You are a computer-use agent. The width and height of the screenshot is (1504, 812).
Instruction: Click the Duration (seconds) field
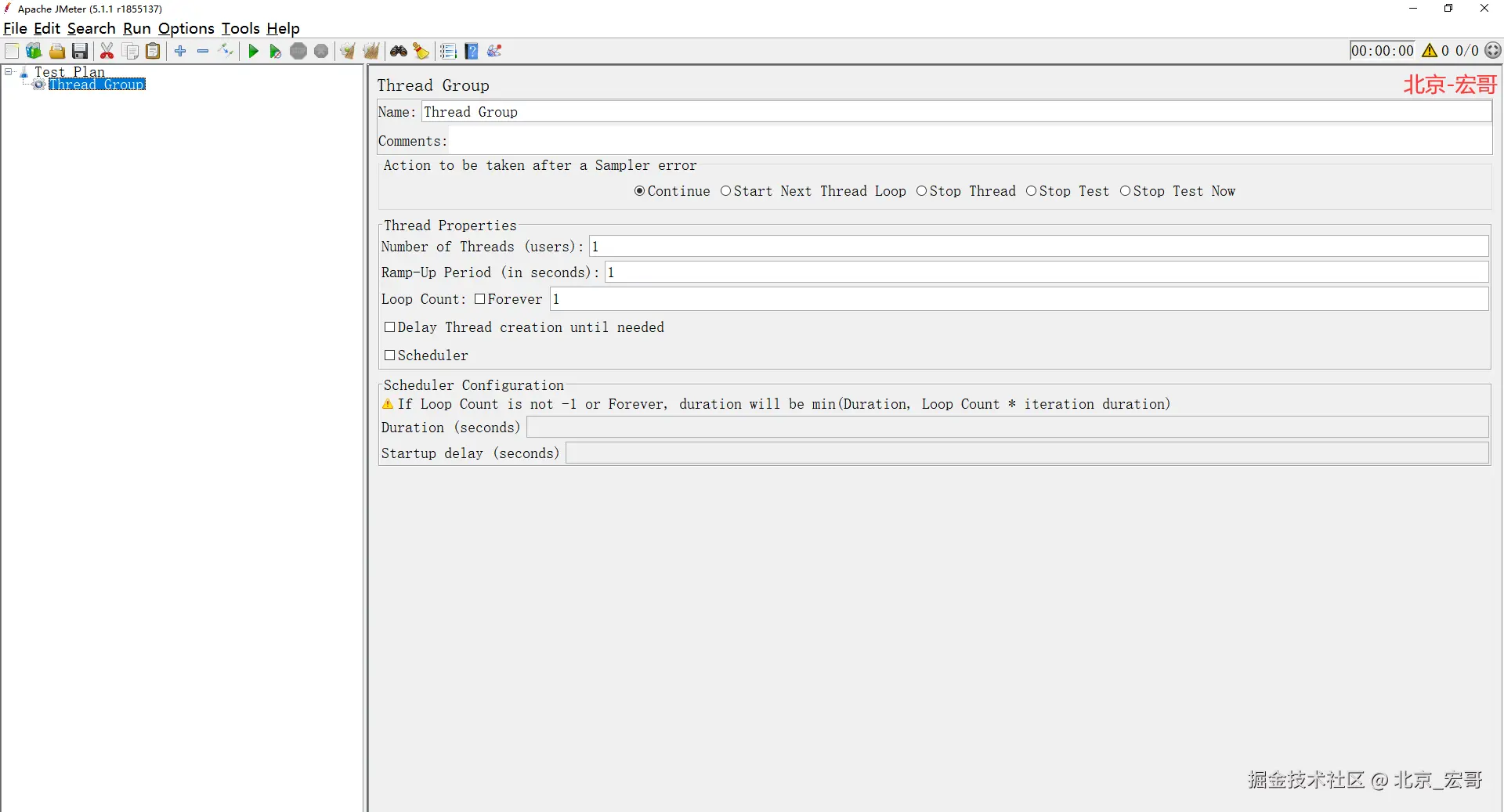[1007, 428]
